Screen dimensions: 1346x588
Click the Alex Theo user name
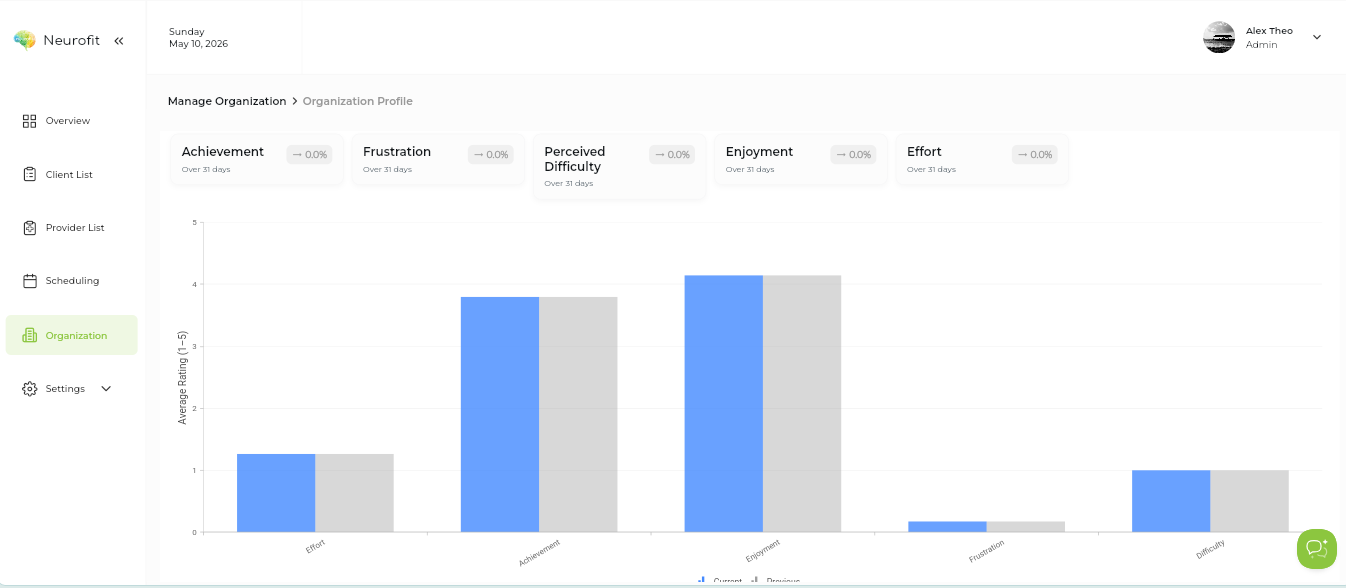[1269, 31]
